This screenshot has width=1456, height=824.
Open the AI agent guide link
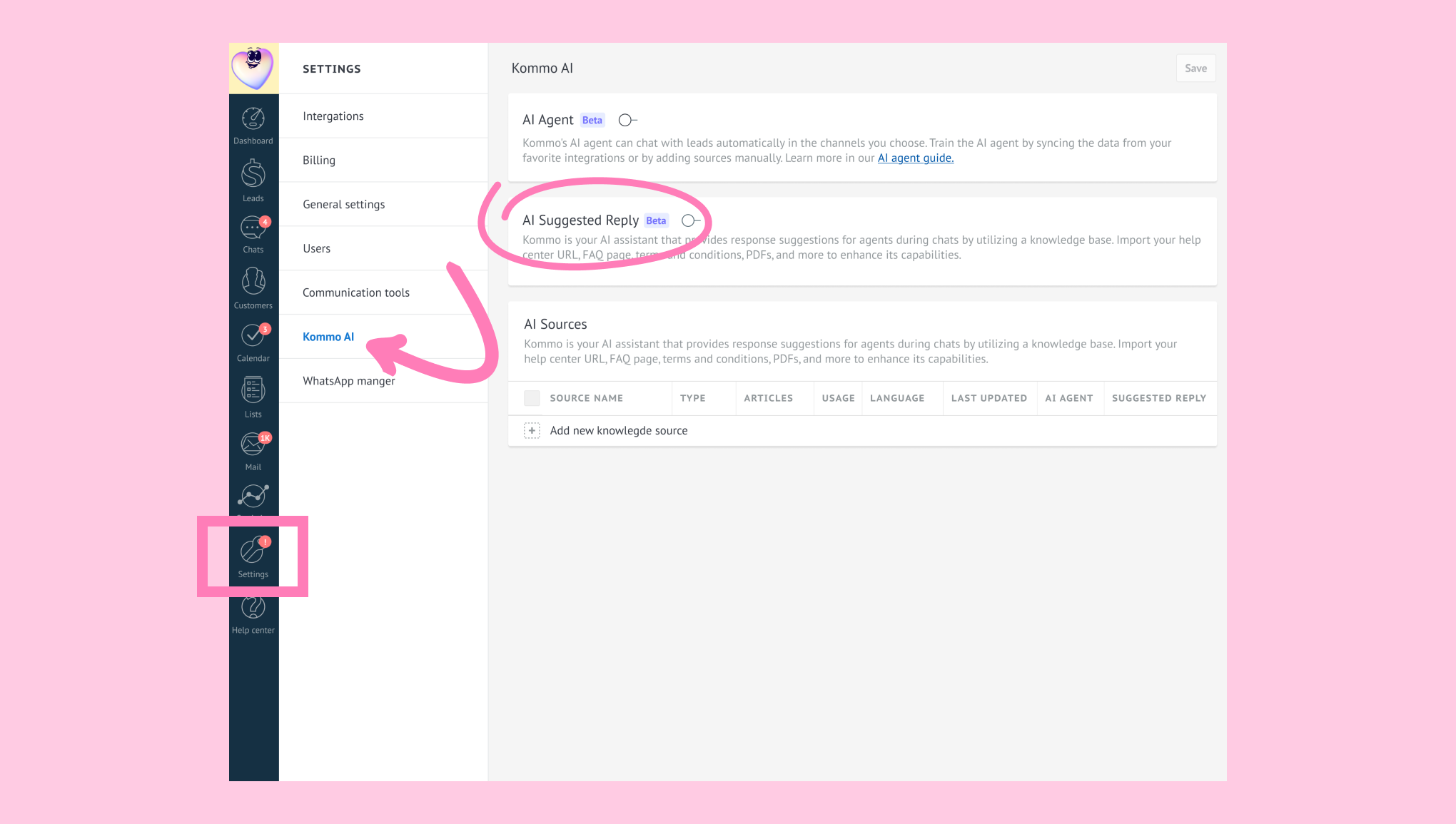(916, 158)
